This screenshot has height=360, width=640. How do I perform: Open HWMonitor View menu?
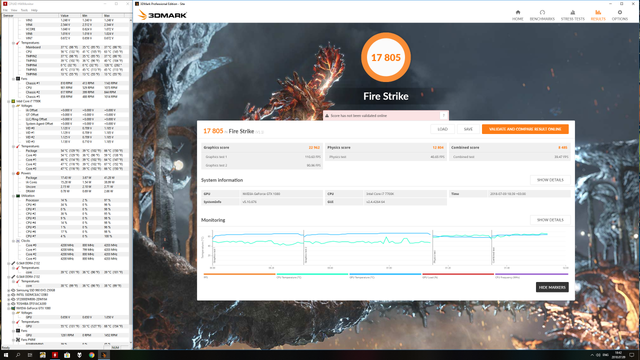(14, 10)
